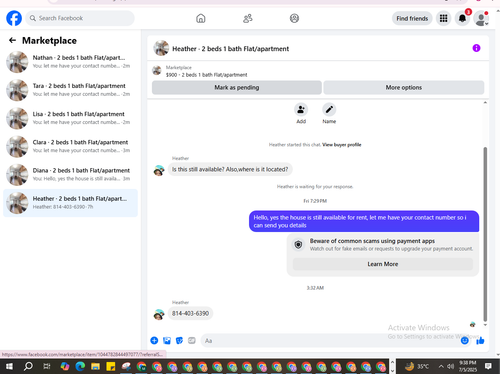This screenshot has height=374, width=500.
Task: Click the volume speaker tray icon
Action: [x=451, y=367]
